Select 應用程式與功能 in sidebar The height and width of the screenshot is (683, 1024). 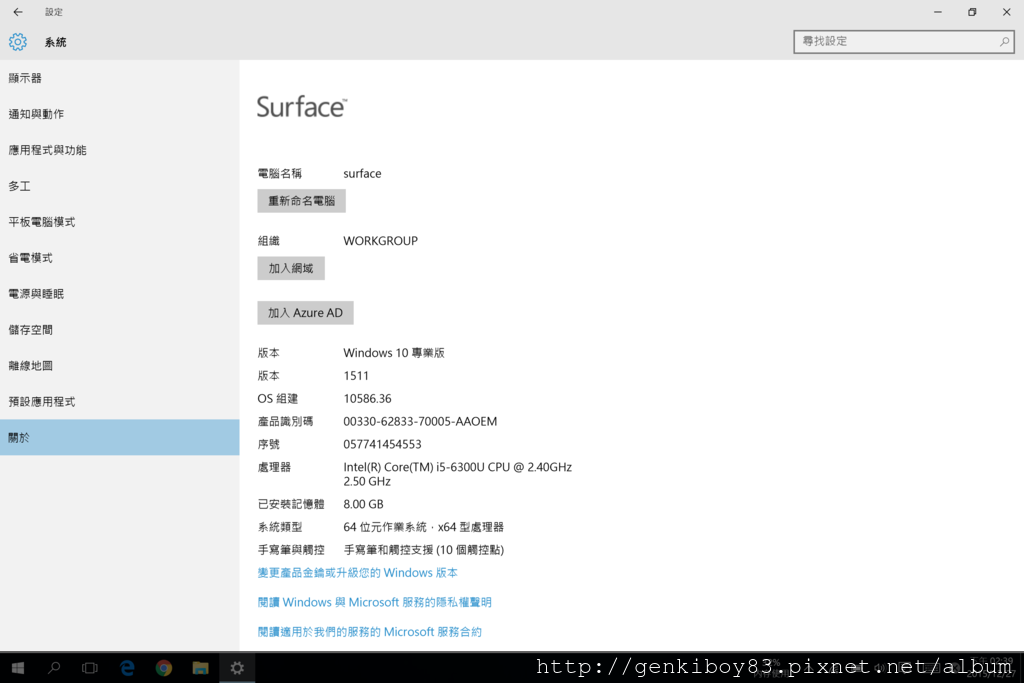(x=120, y=150)
